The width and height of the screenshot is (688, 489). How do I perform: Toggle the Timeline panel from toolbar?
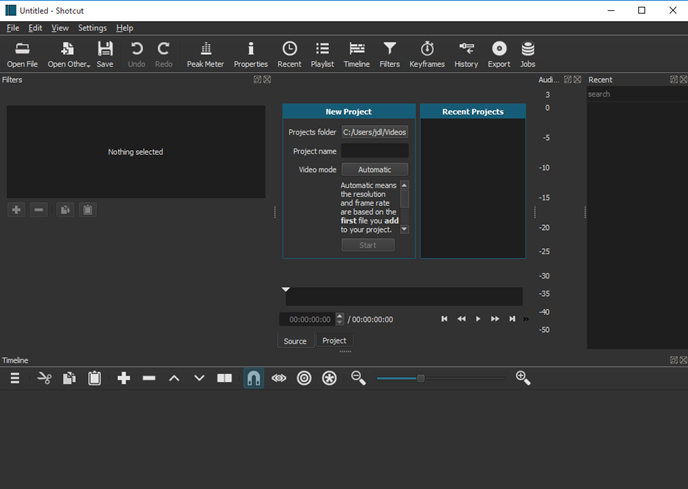point(356,54)
